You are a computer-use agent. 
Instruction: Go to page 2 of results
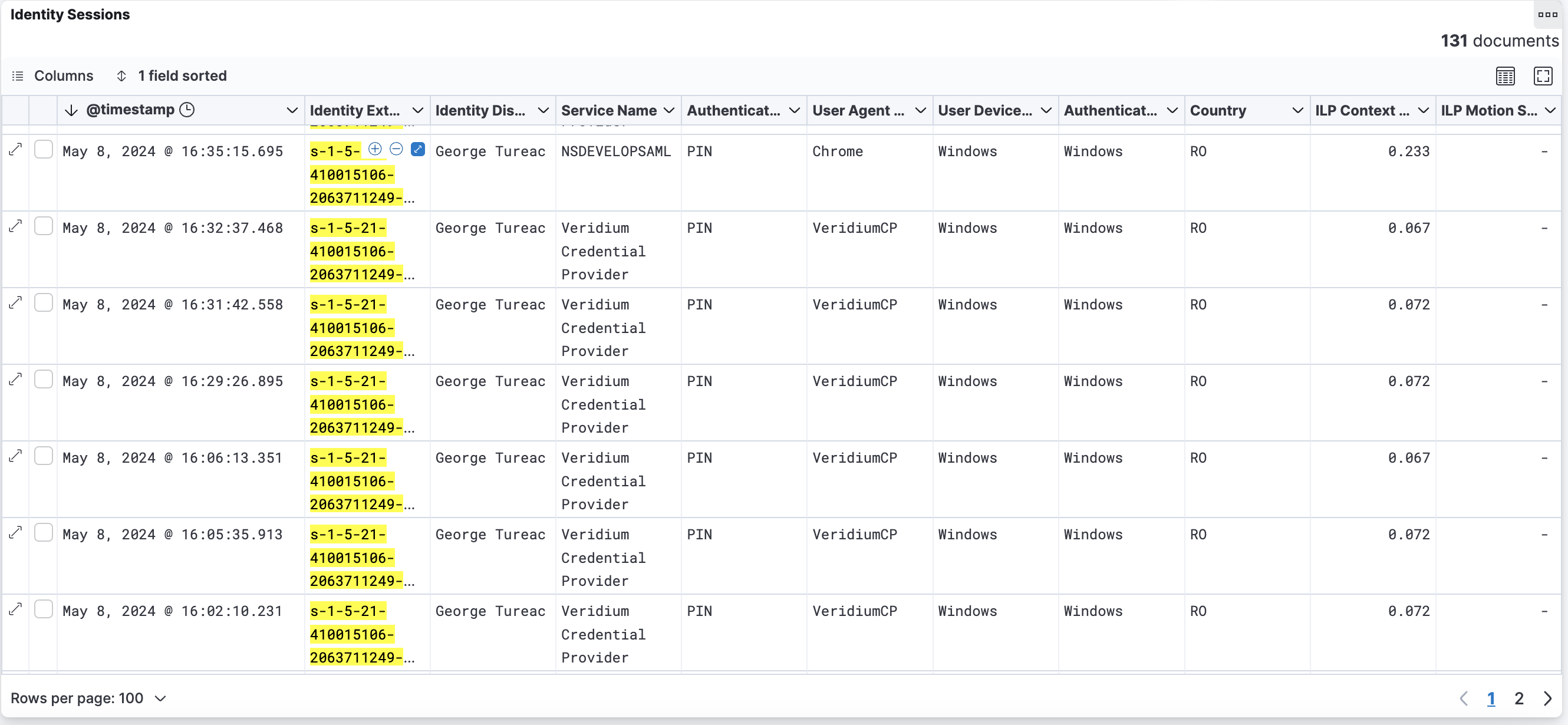(x=1518, y=698)
